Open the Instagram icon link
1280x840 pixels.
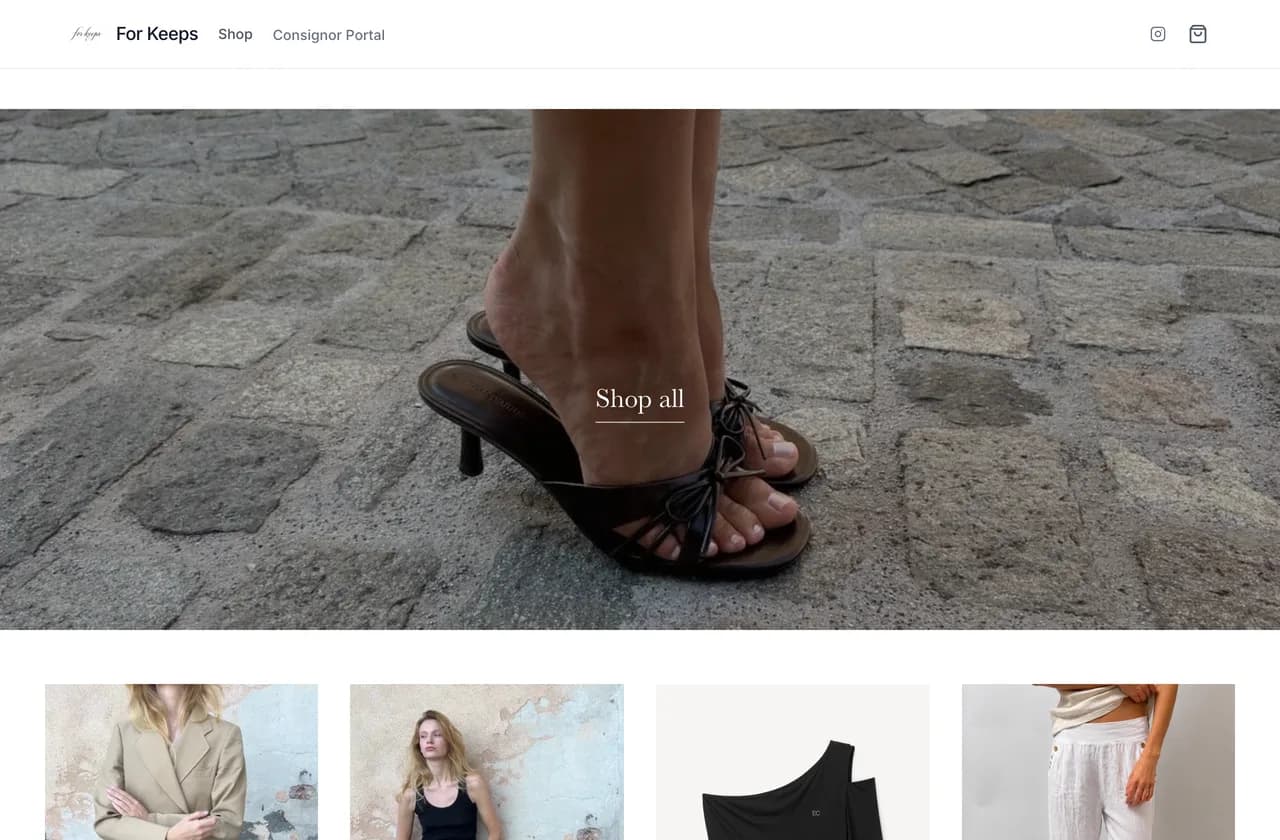tap(1158, 34)
